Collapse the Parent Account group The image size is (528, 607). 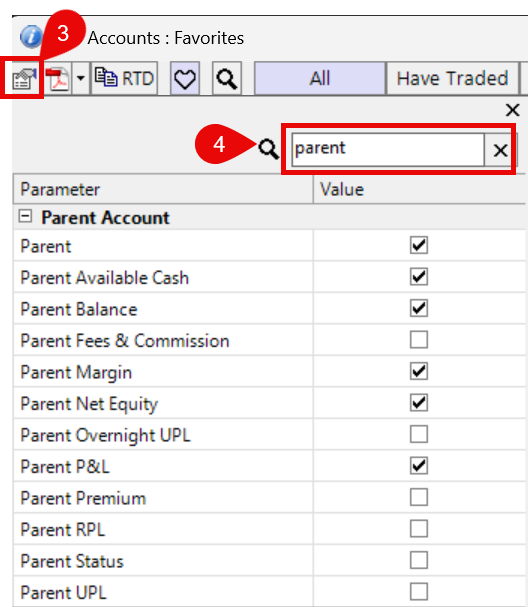(26, 216)
